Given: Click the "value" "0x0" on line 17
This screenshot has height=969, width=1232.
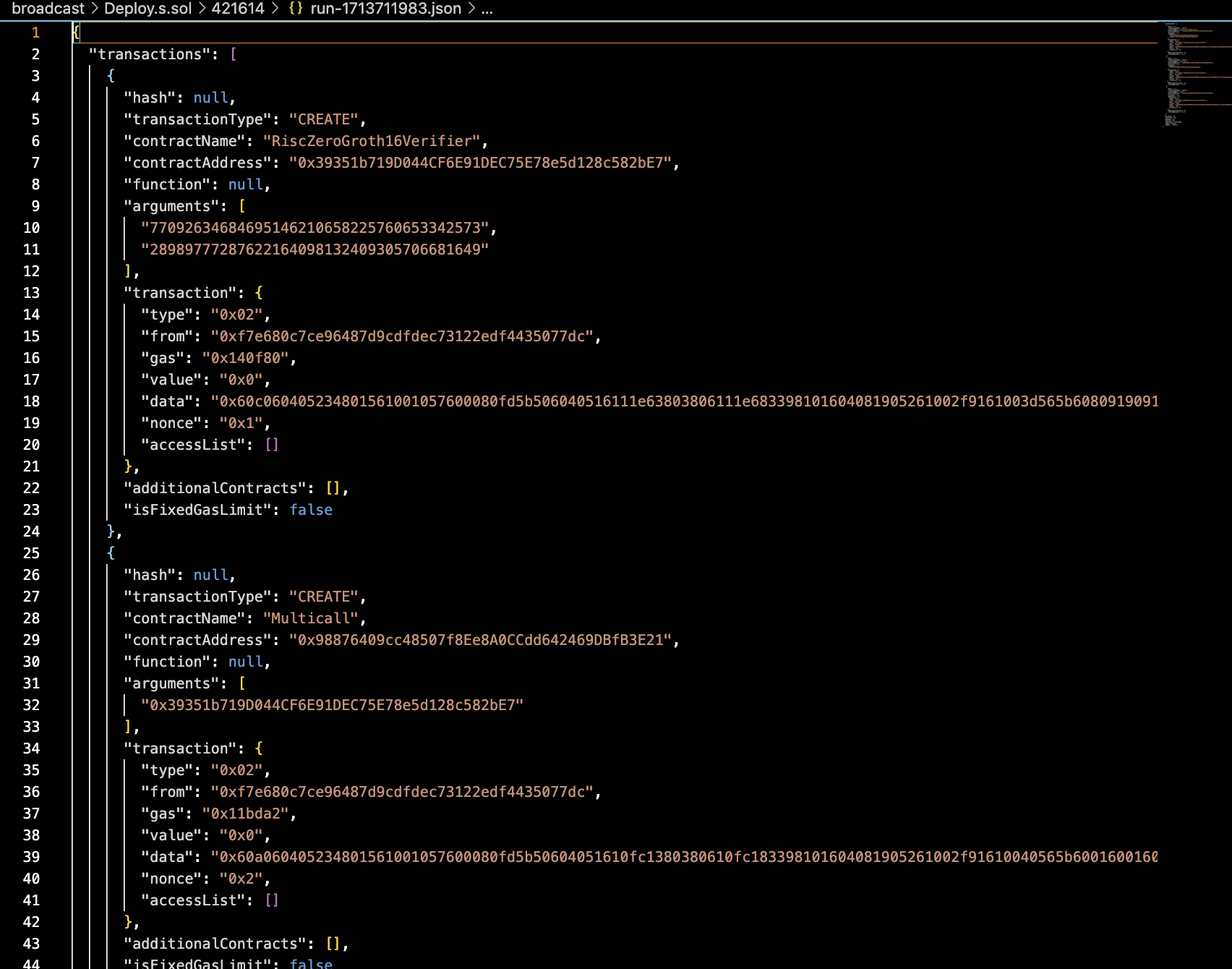Looking at the screenshot, I should tap(241, 380).
